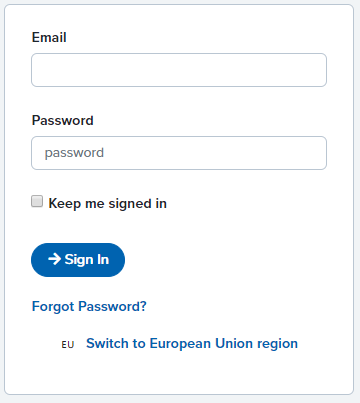Click the "password" placeholder text

coord(74,153)
